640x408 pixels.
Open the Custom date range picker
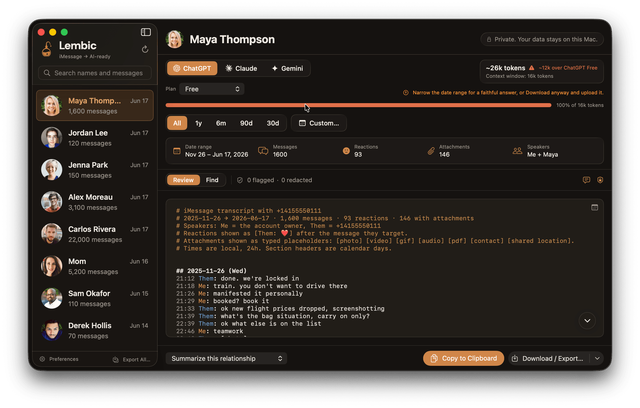(319, 123)
